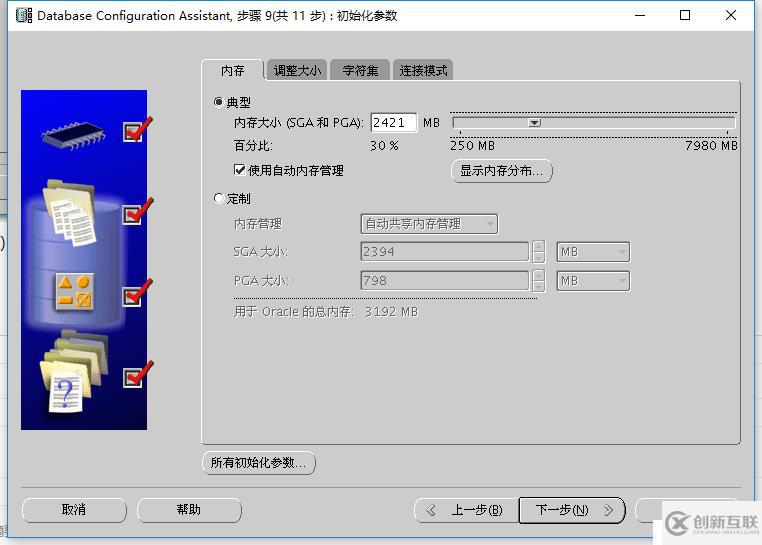Click the 上一步(B) button
This screenshot has width=762, height=545.
pyautogui.click(x=466, y=510)
